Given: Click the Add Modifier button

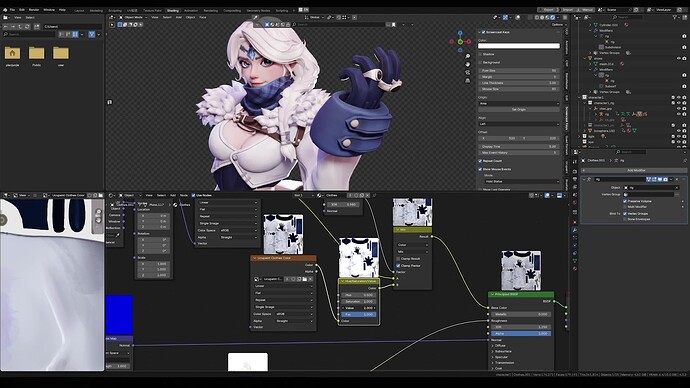Looking at the screenshot, I should point(635,170).
